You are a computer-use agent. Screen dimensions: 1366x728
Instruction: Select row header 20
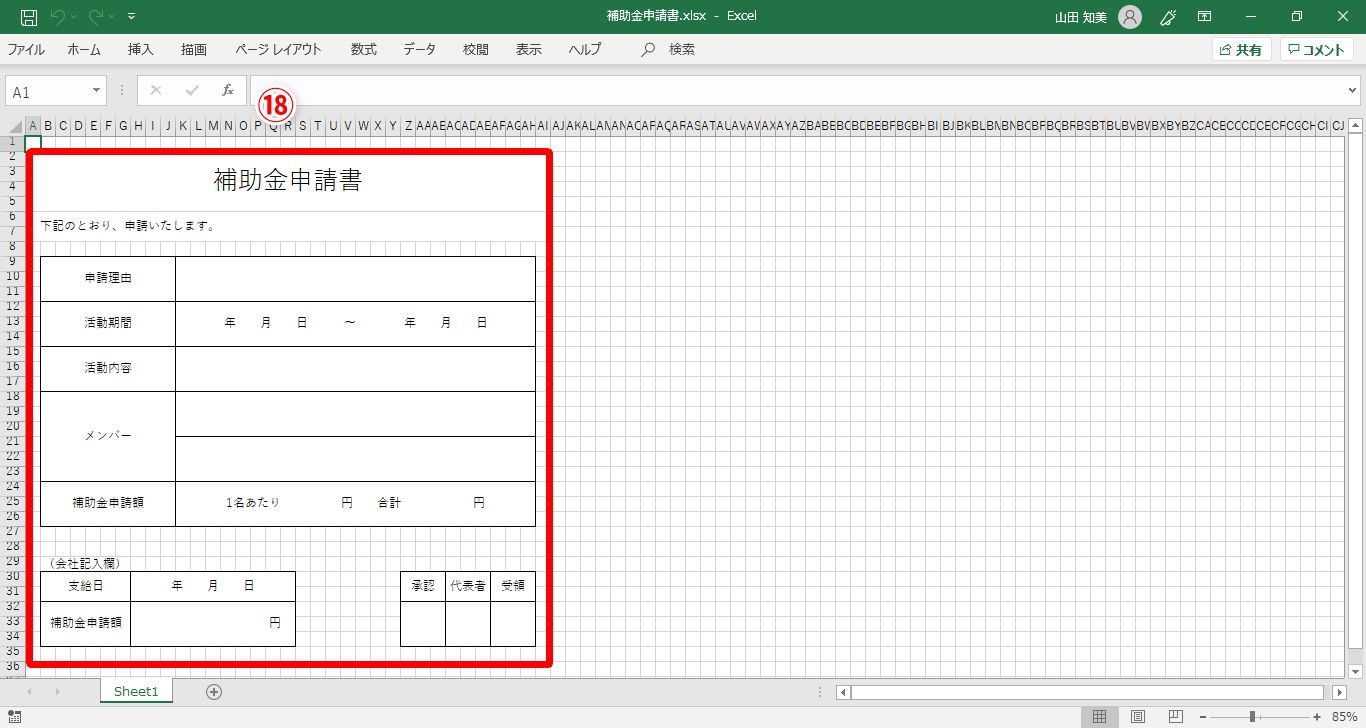[13, 426]
